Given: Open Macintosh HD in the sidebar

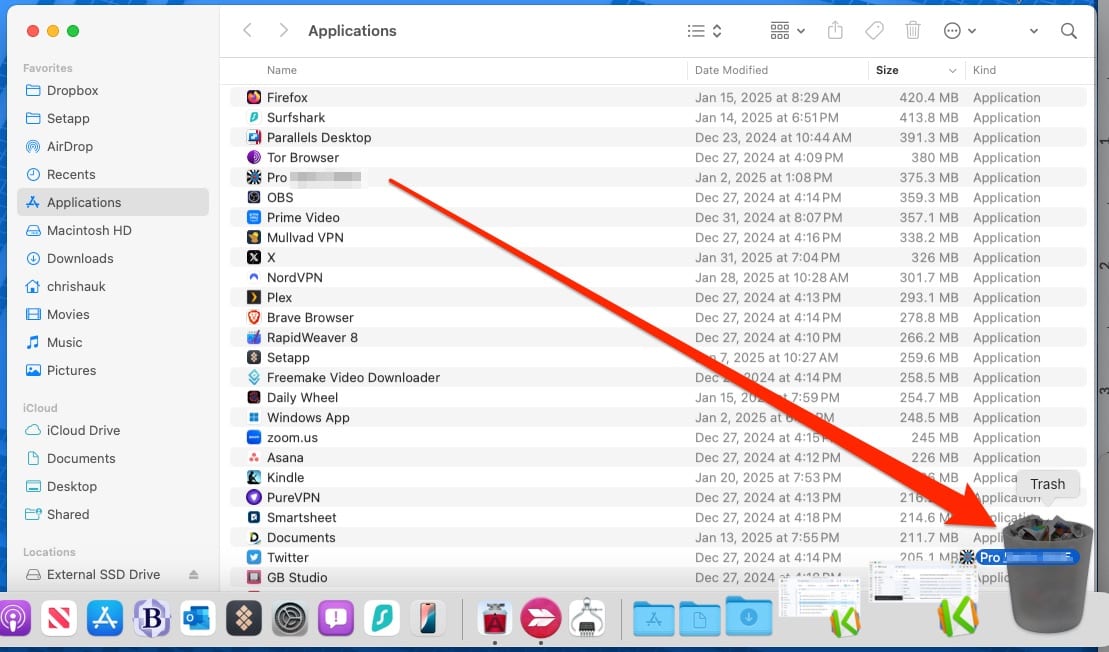Looking at the screenshot, I should tap(113, 230).
